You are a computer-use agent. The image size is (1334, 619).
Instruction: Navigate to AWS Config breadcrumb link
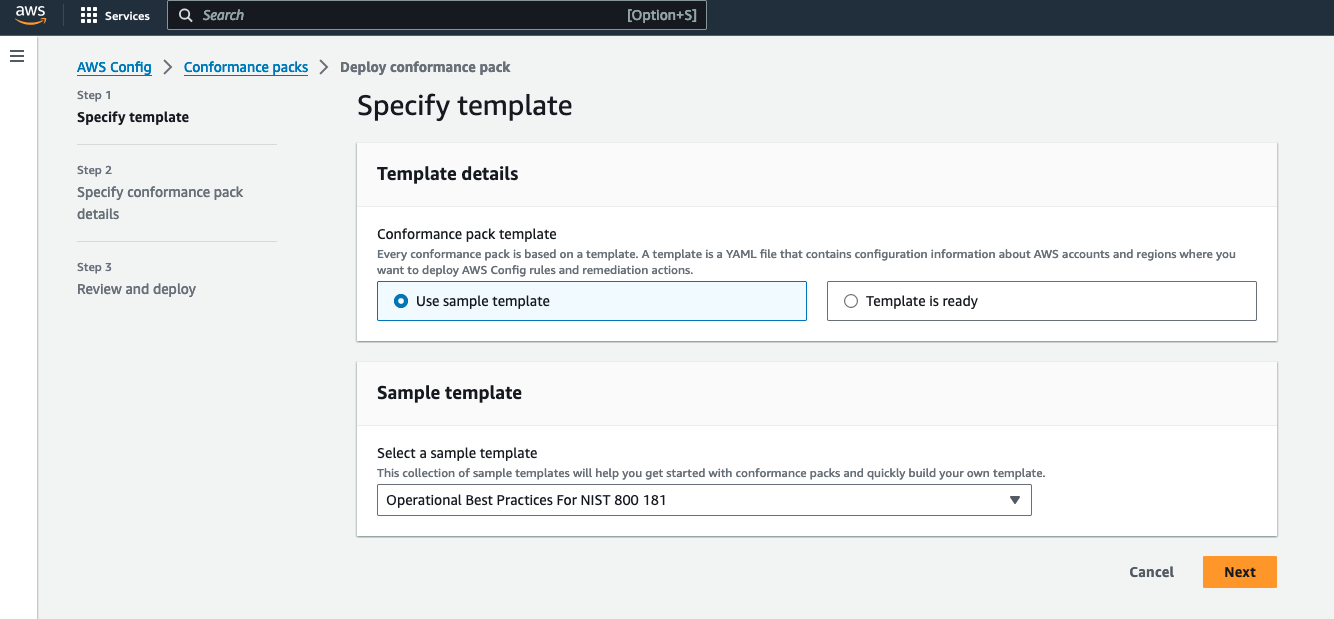pyautogui.click(x=114, y=67)
